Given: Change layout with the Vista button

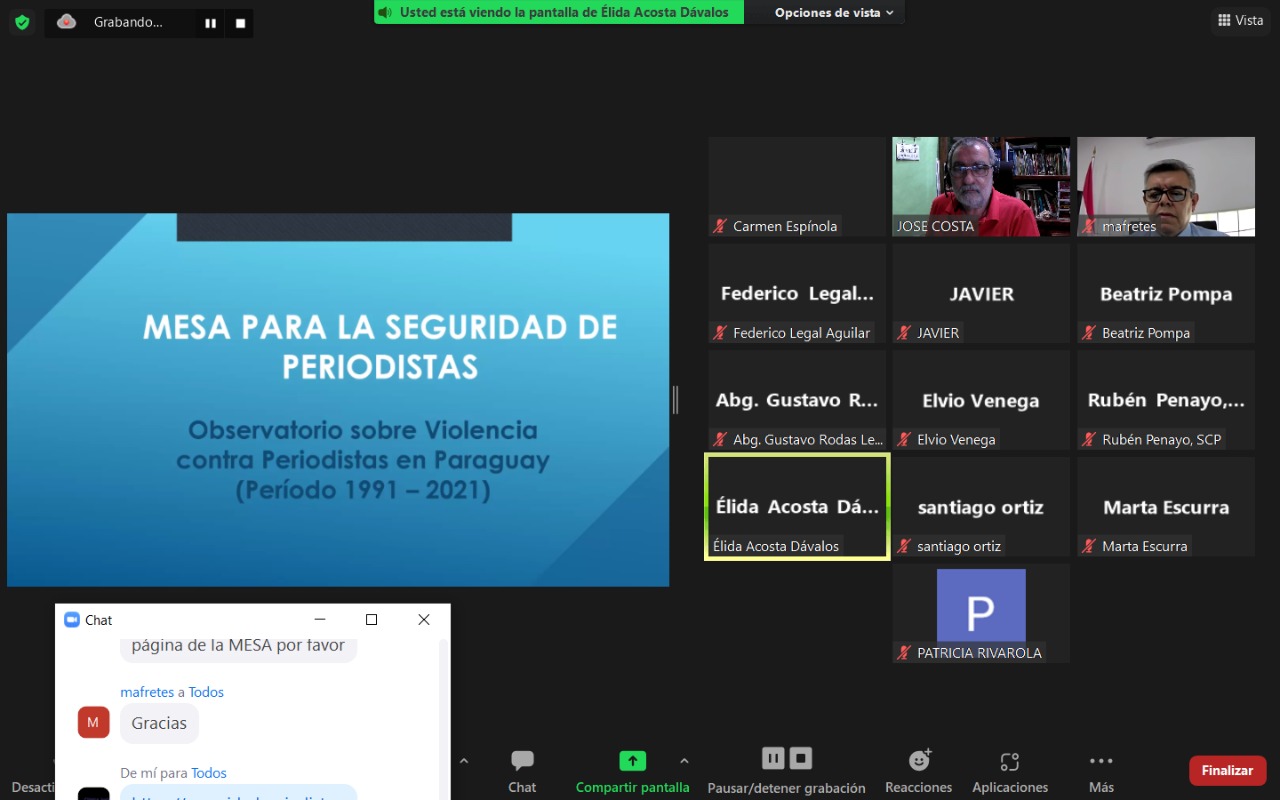Looking at the screenshot, I should point(1240,20).
